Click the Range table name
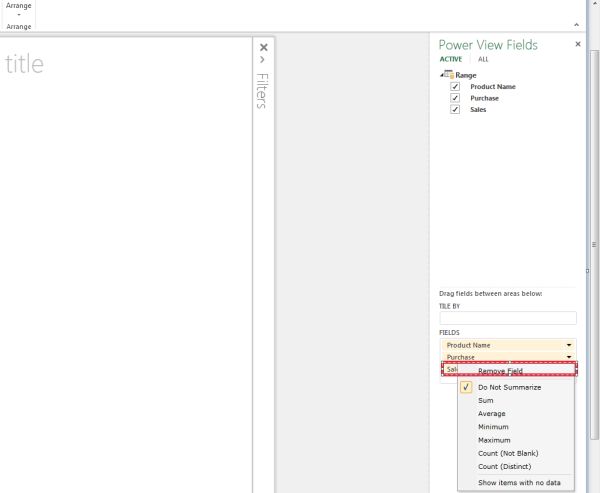The image size is (600, 493). click(466, 75)
